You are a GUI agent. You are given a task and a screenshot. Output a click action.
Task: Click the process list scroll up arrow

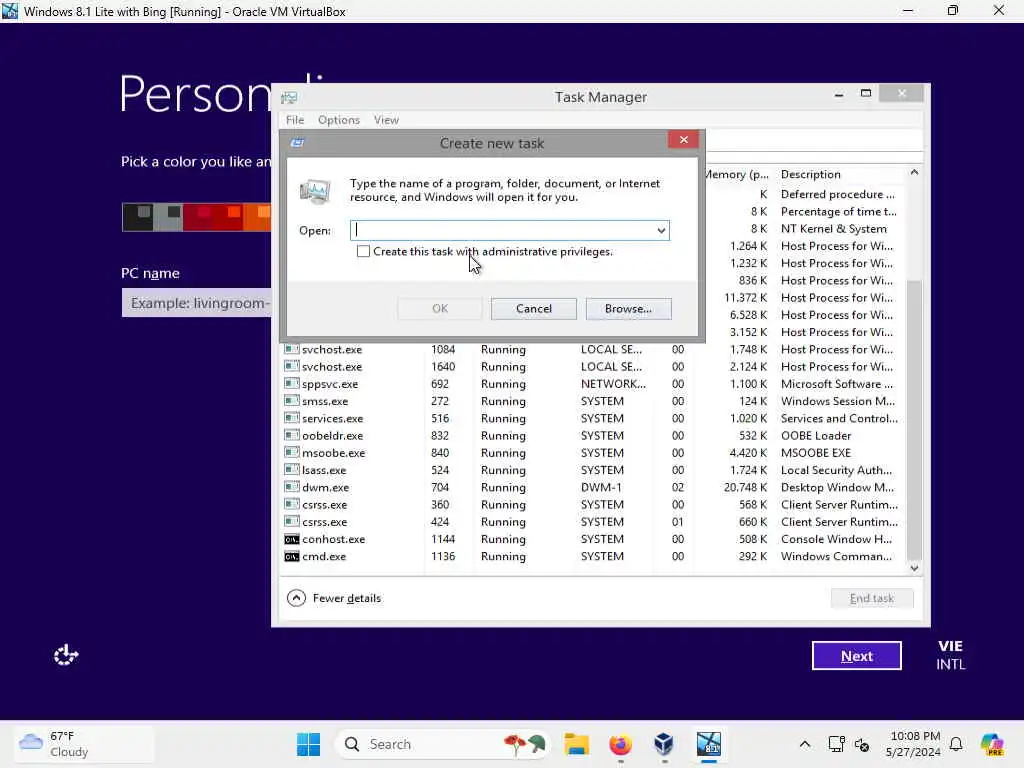[914, 172]
